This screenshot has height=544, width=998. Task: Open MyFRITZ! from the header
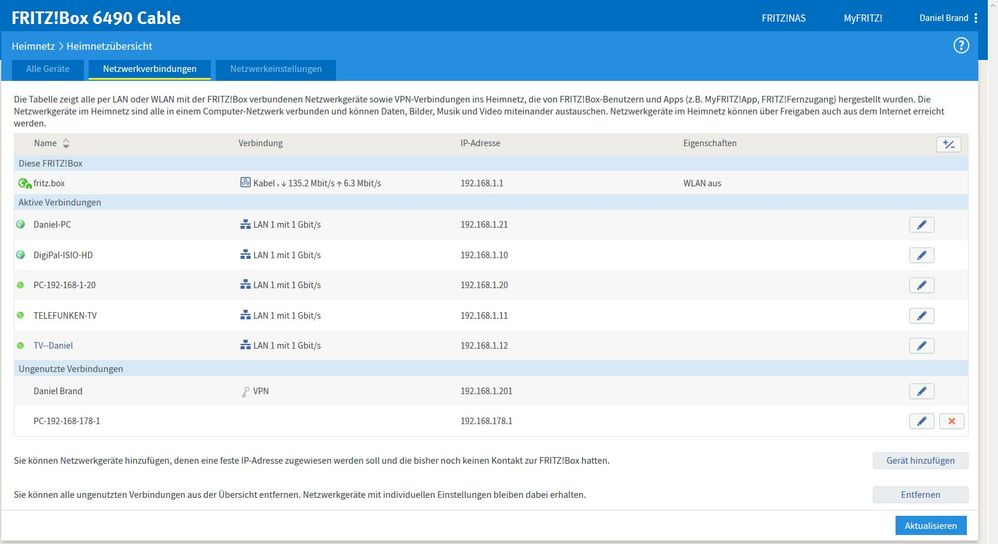click(x=863, y=18)
